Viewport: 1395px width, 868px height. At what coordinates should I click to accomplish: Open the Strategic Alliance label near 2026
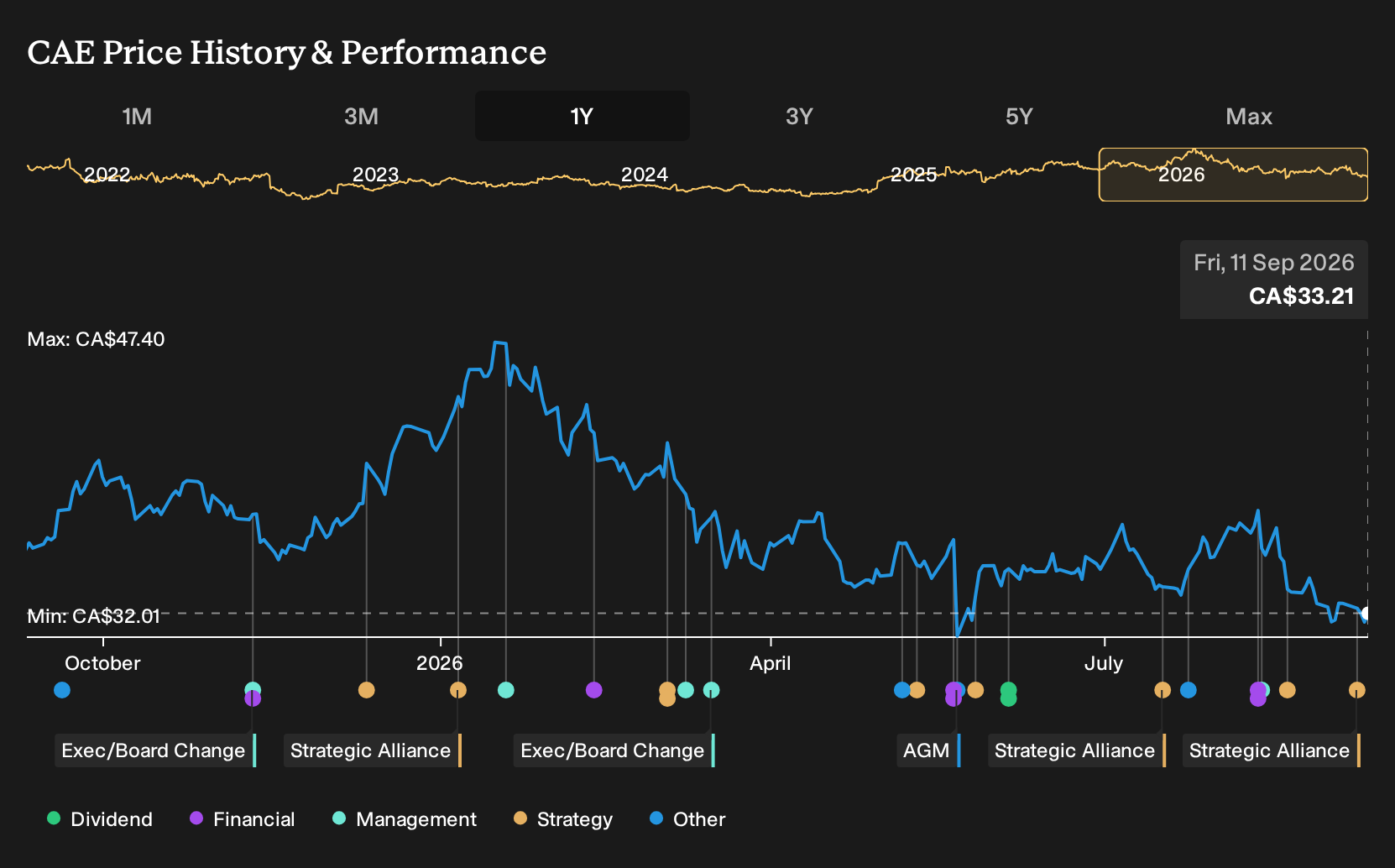tap(373, 750)
